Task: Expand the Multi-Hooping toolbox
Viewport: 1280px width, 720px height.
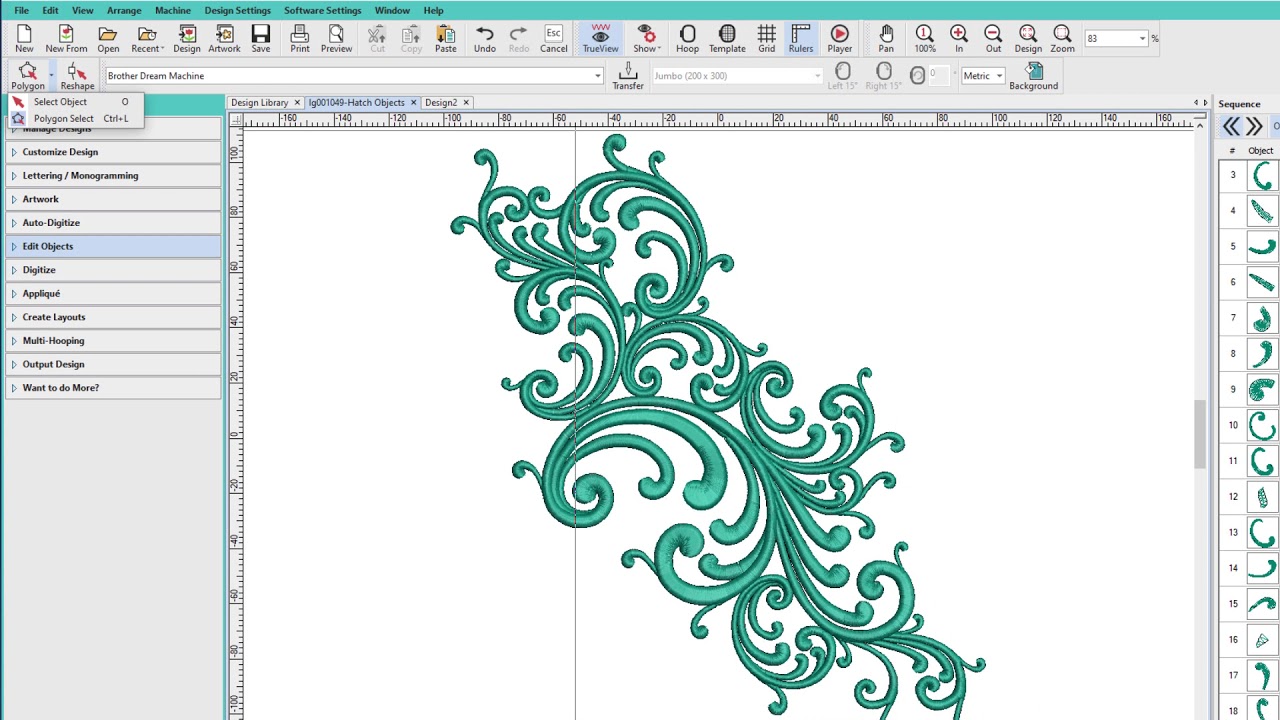Action: click(113, 341)
